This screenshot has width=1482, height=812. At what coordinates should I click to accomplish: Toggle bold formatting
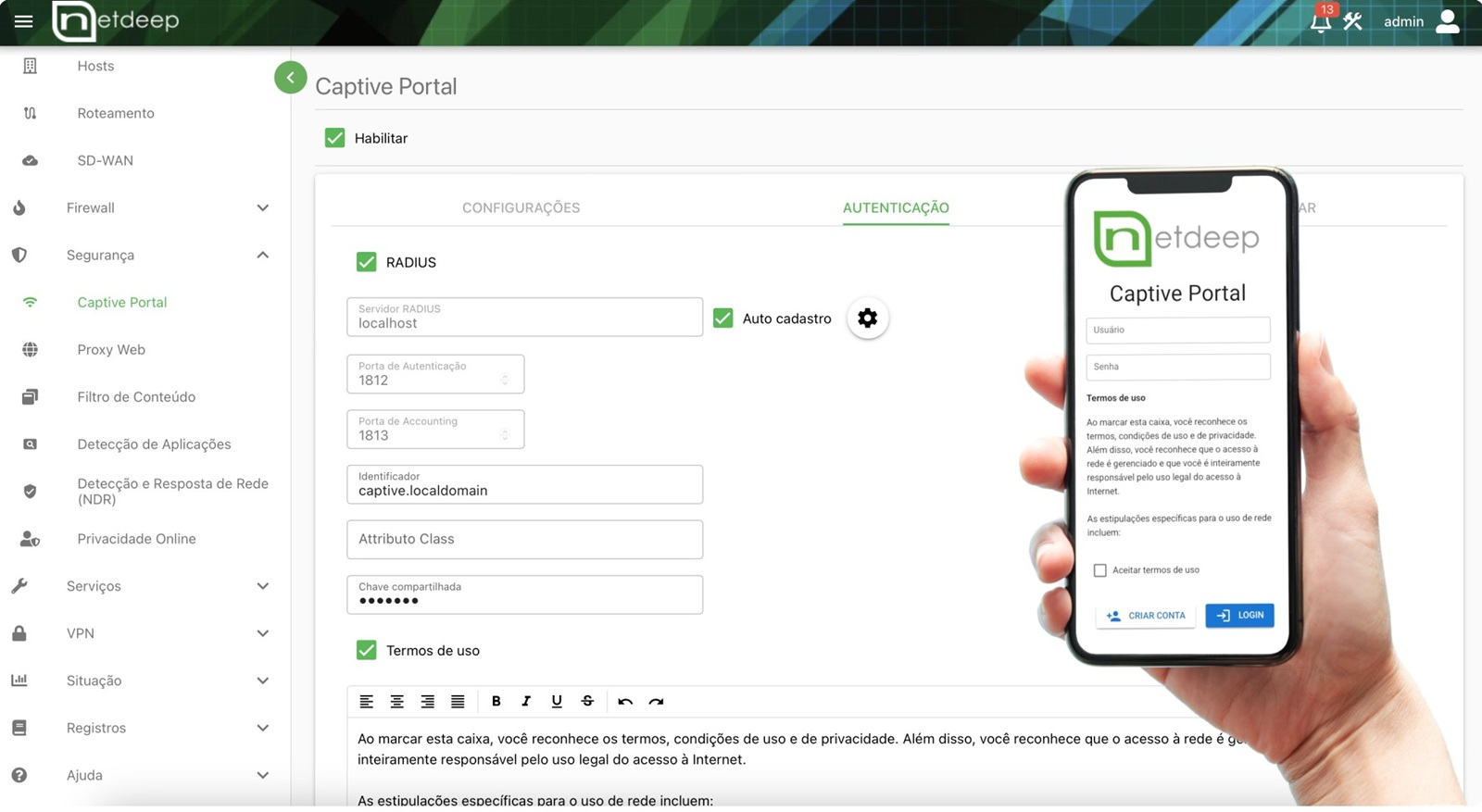pos(496,702)
